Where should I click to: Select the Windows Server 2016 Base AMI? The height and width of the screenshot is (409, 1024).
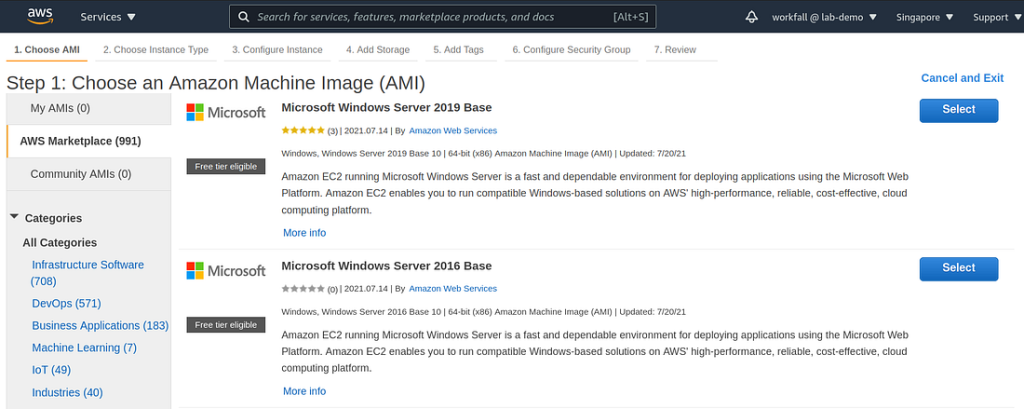coord(958,268)
